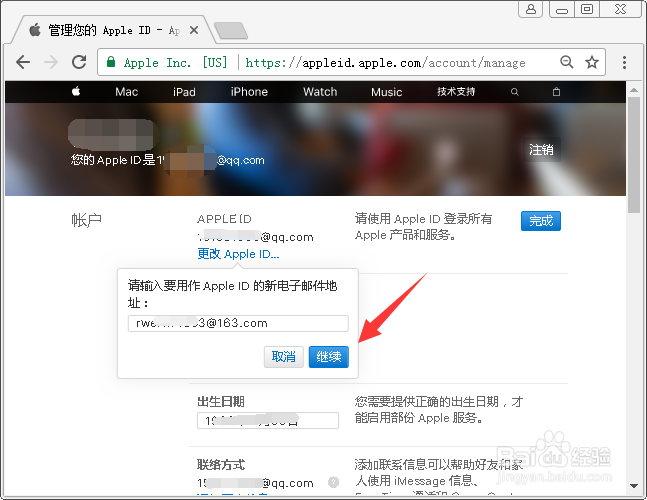Select the 管理您的 Apple ID tab
This screenshot has width=647, height=500.
pos(113,30)
